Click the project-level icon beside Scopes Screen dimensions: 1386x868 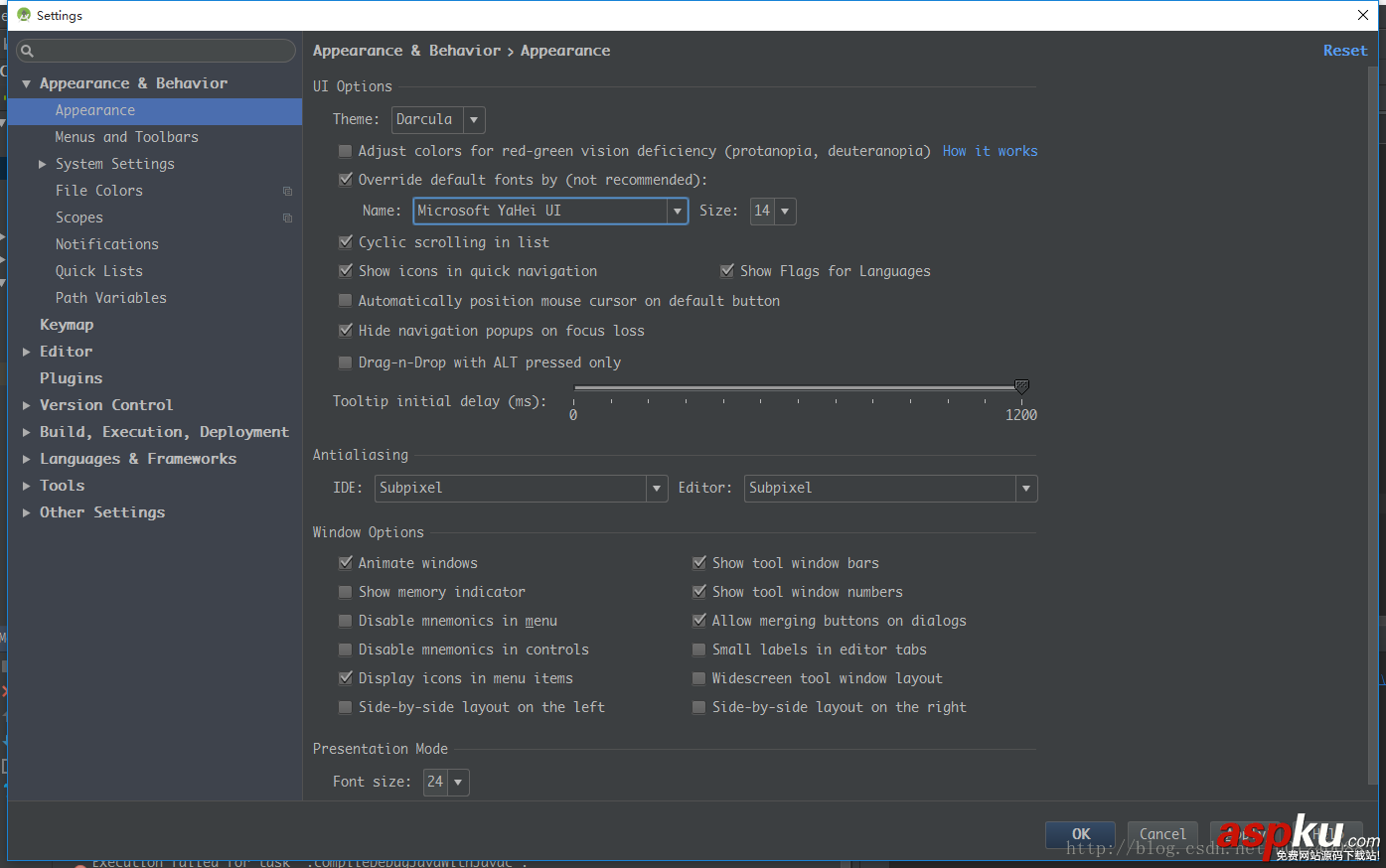click(287, 217)
